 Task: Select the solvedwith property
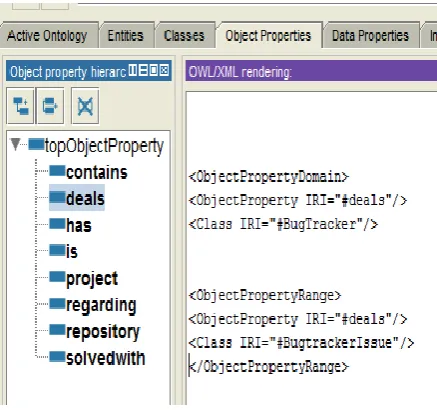pyautogui.click(x=106, y=358)
